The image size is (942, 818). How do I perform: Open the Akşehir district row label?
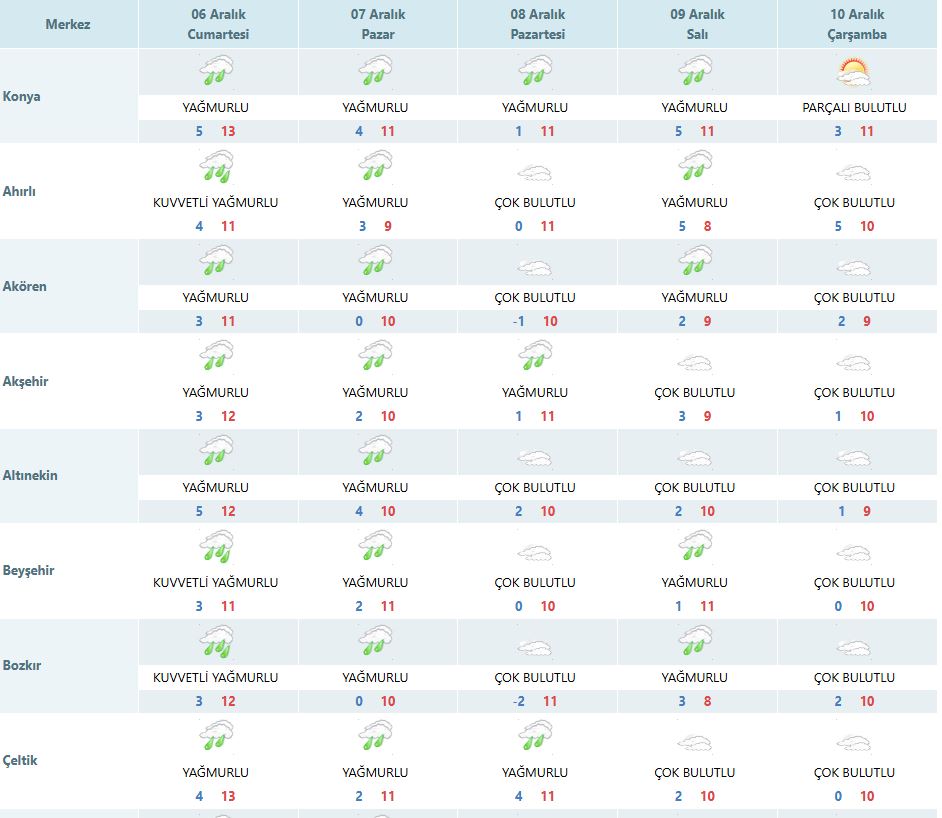tap(25, 381)
